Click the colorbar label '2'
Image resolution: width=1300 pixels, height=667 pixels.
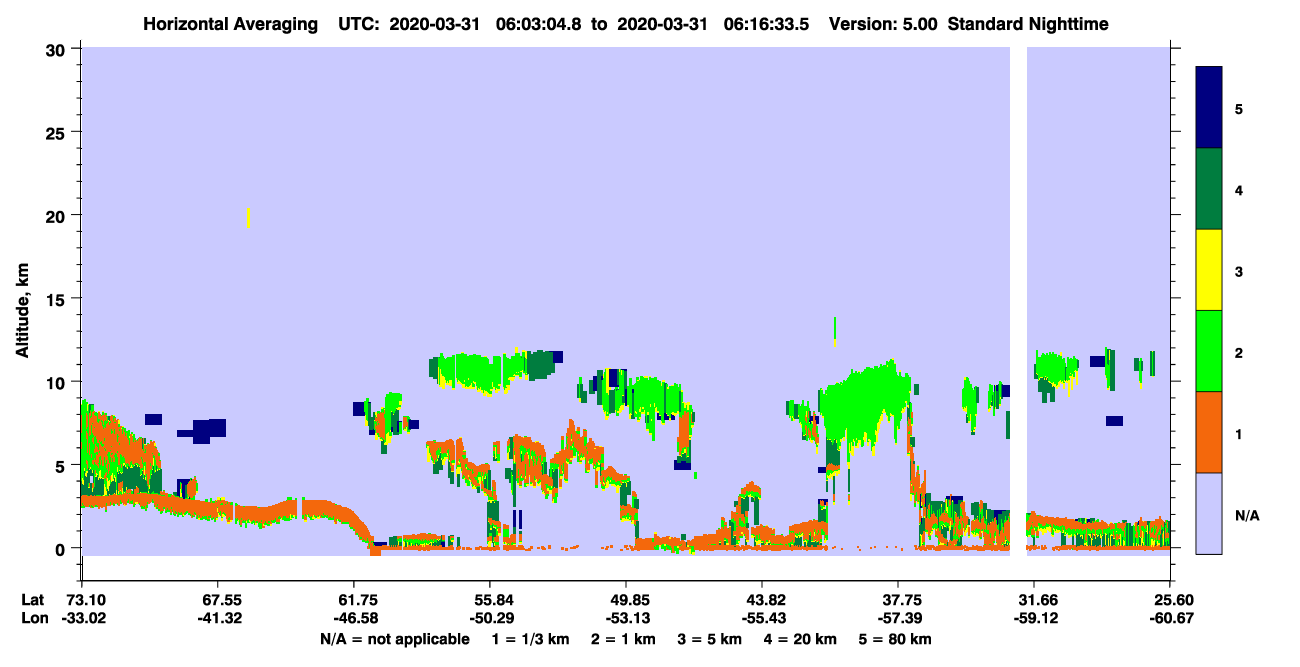click(x=1239, y=352)
